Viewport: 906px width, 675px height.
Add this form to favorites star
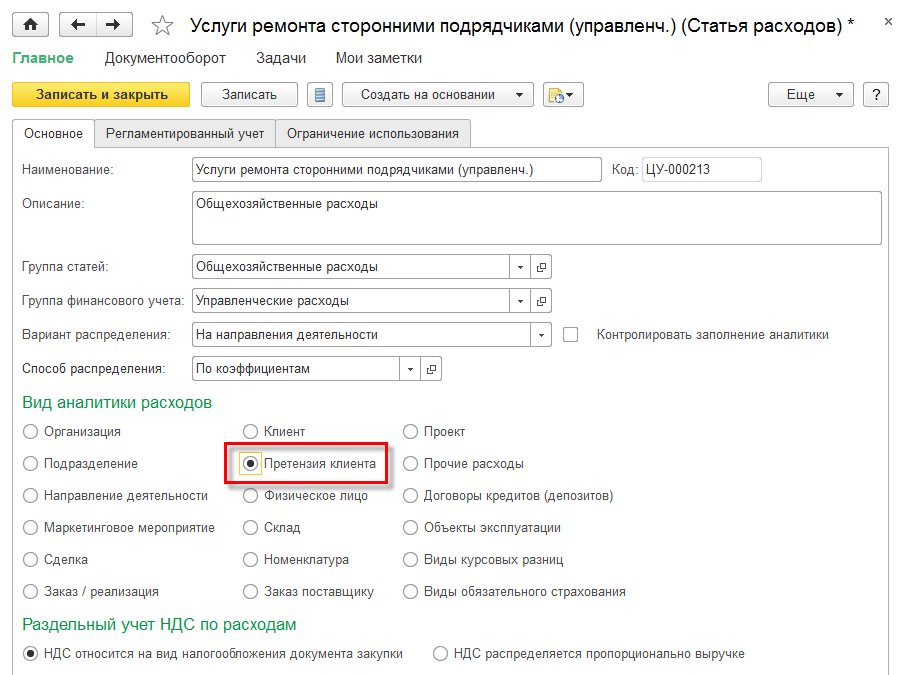click(x=162, y=26)
